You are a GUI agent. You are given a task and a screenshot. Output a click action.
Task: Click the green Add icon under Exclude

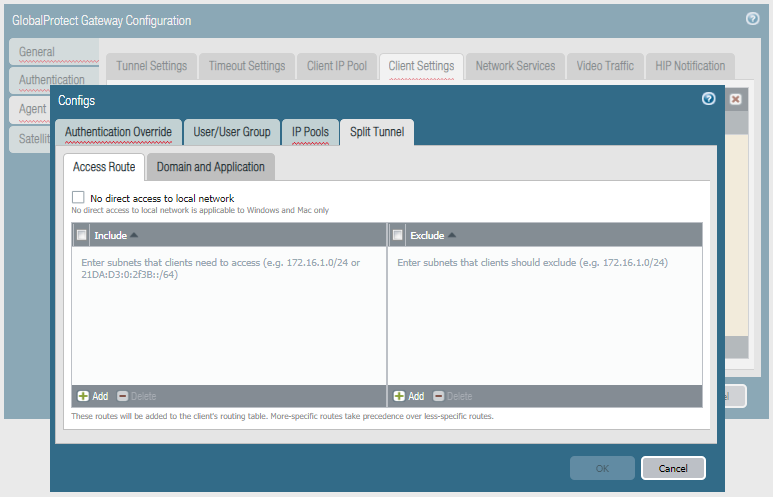399,396
